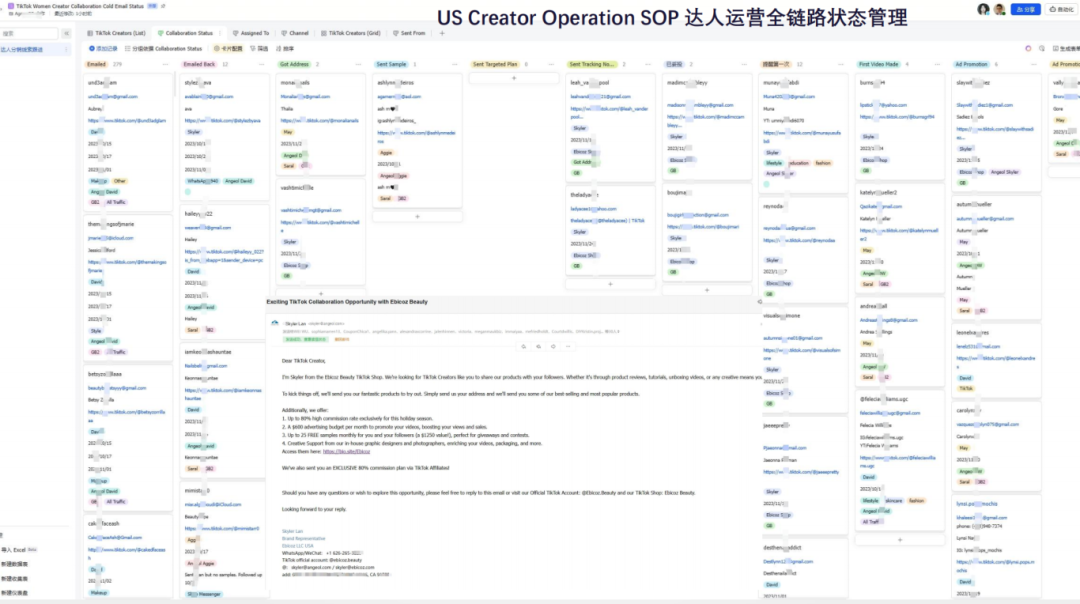Click the Skyler Lan sender avatar
This screenshot has height=604, width=1080.
click(275, 323)
